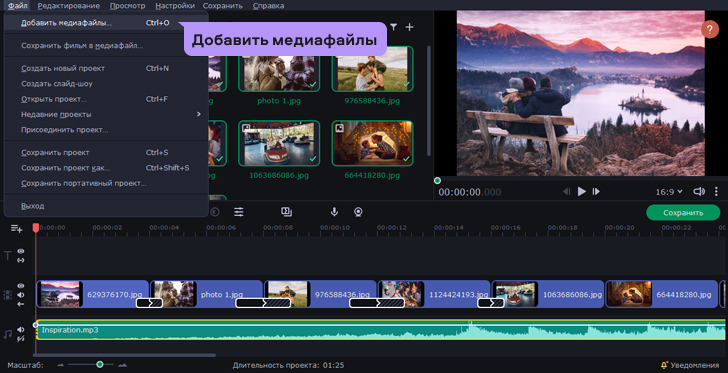Click the media filter funnel icon
This screenshot has height=373, width=728.
(393, 27)
